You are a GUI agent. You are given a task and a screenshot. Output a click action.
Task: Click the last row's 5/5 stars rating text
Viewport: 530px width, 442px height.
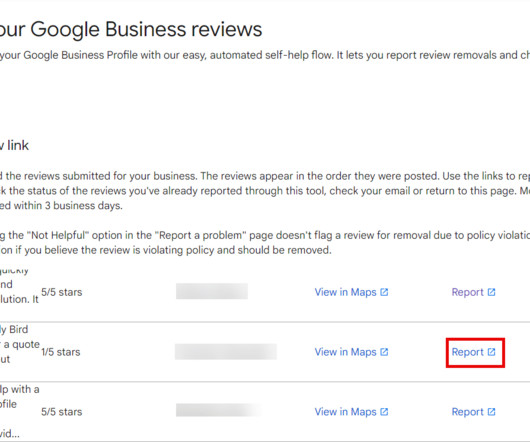point(62,412)
